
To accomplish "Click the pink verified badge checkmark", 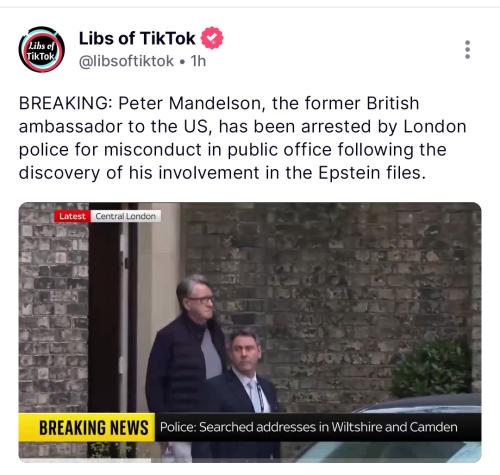I will 212,38.
